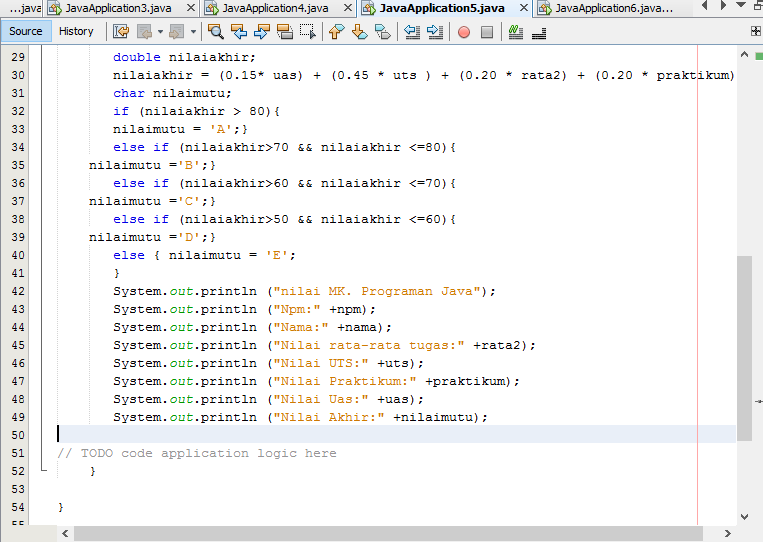
Task: Click the nilaimutu ='B' assignment line
Action: pyautogui.click(x=152, y=165)
